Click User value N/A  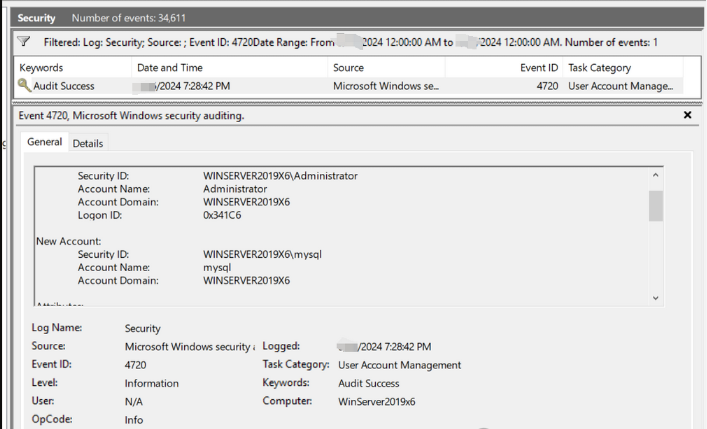(x=133, y=401)
